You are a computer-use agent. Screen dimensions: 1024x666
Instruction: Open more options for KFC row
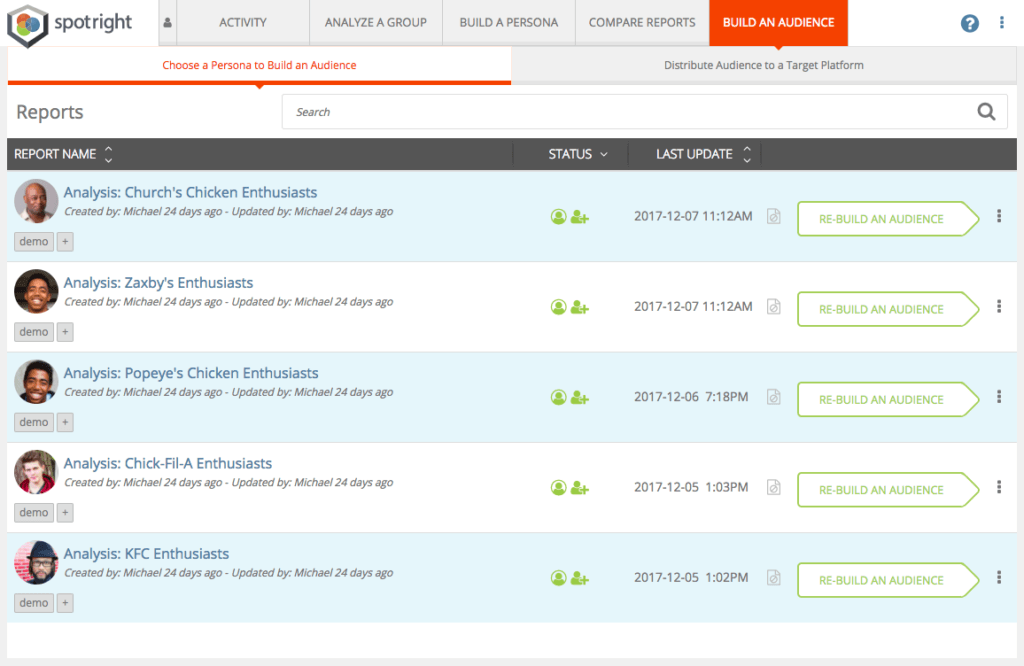click(x=999, y=577)
